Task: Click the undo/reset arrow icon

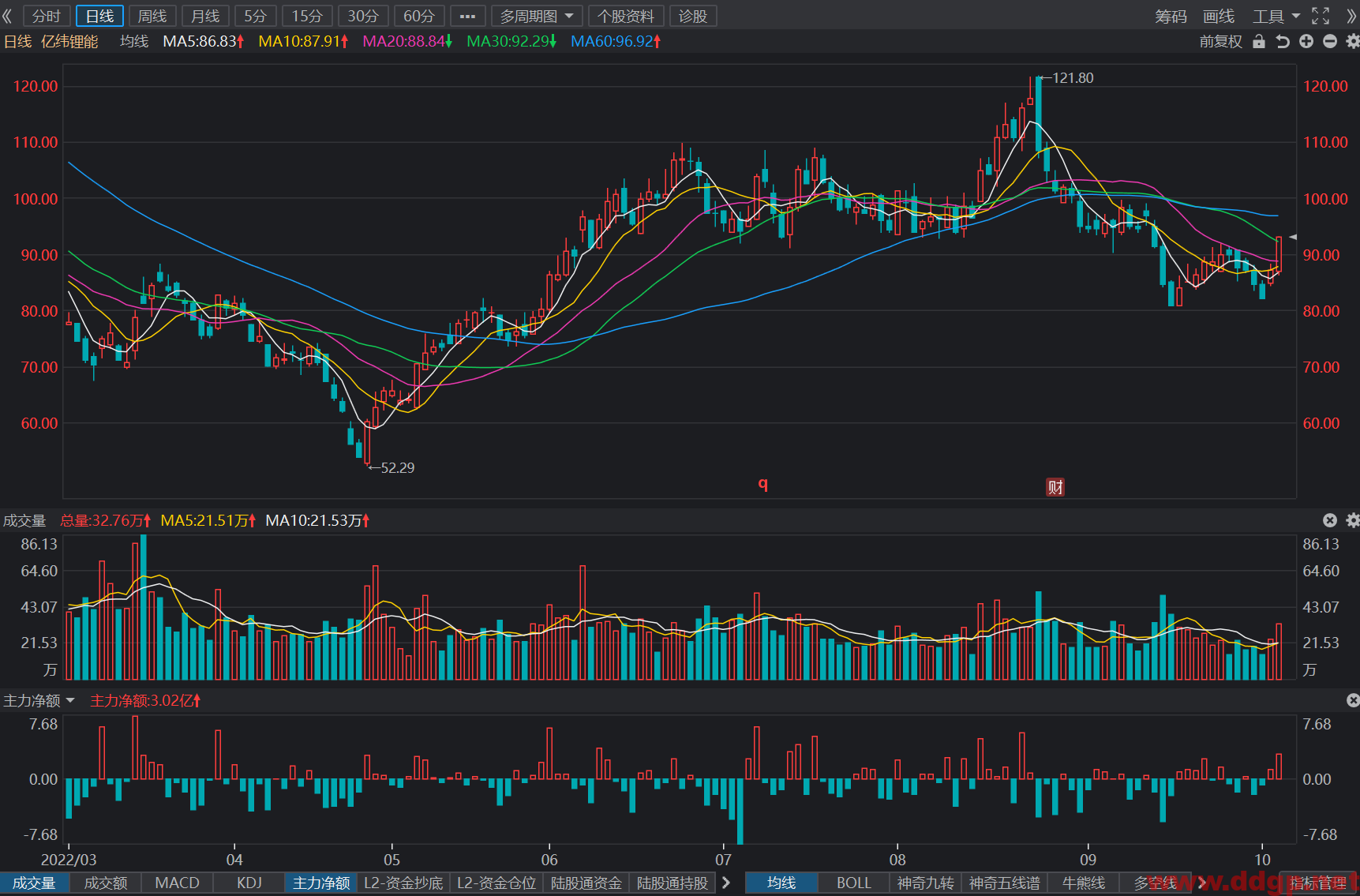Action: point(1283,41)
